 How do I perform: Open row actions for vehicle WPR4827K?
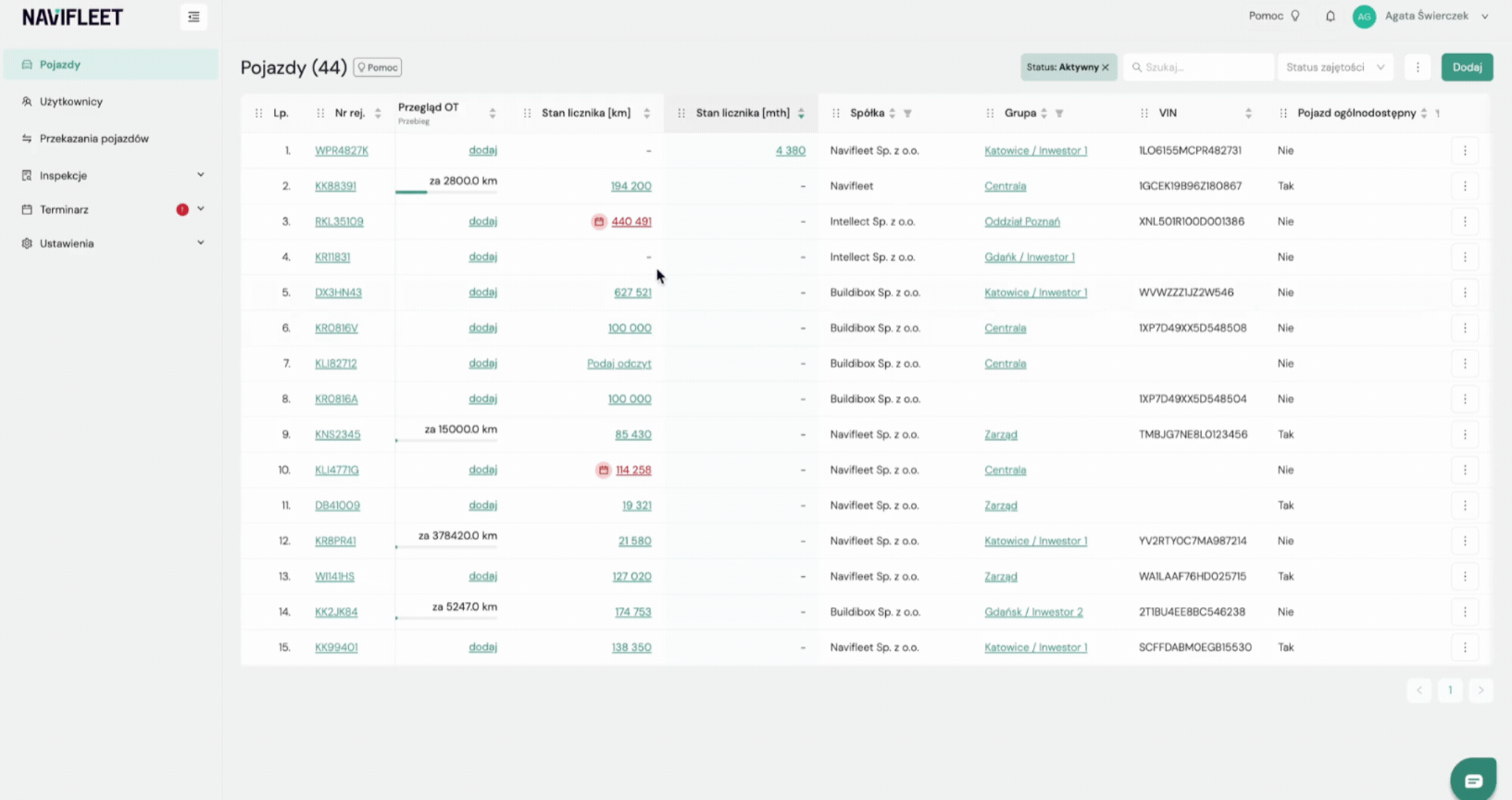coord(1465,150)
